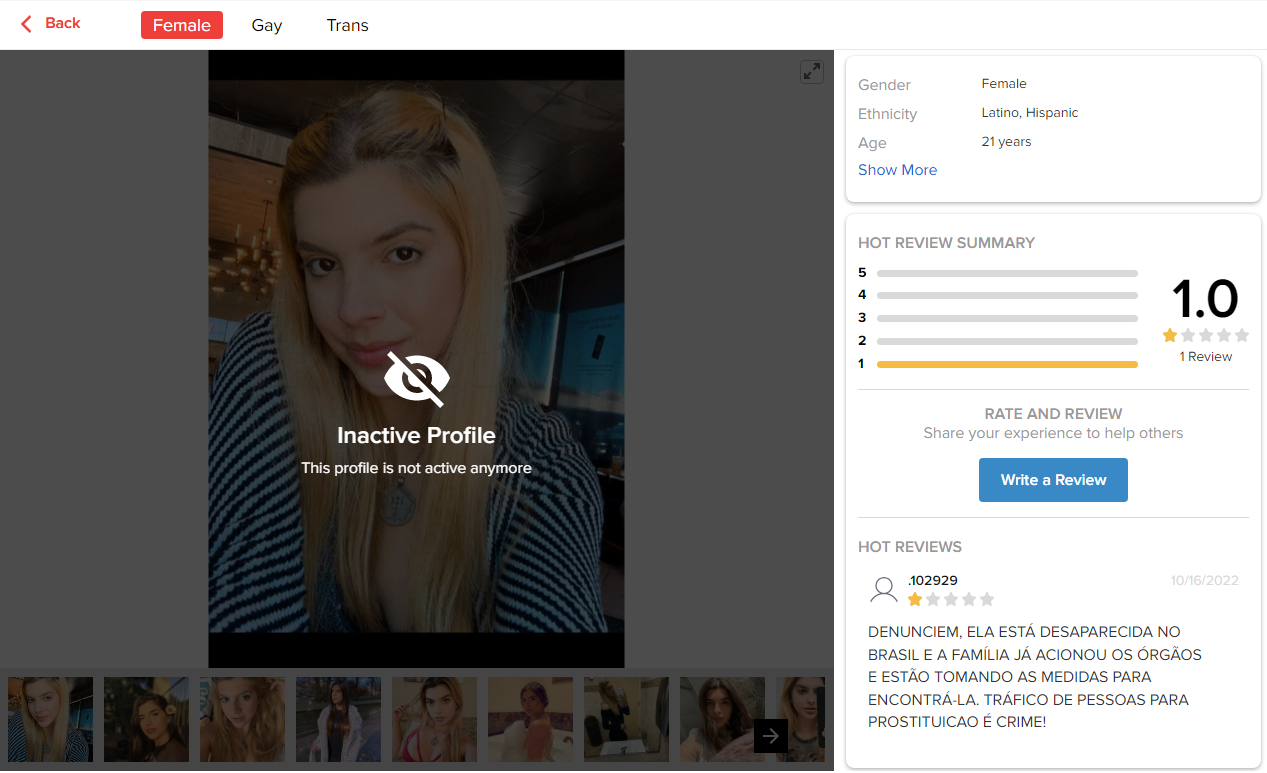Viewport: 1267px width, 773px height.
Task: Switch to the Gay tab
Action: click(x=267, y=25)
